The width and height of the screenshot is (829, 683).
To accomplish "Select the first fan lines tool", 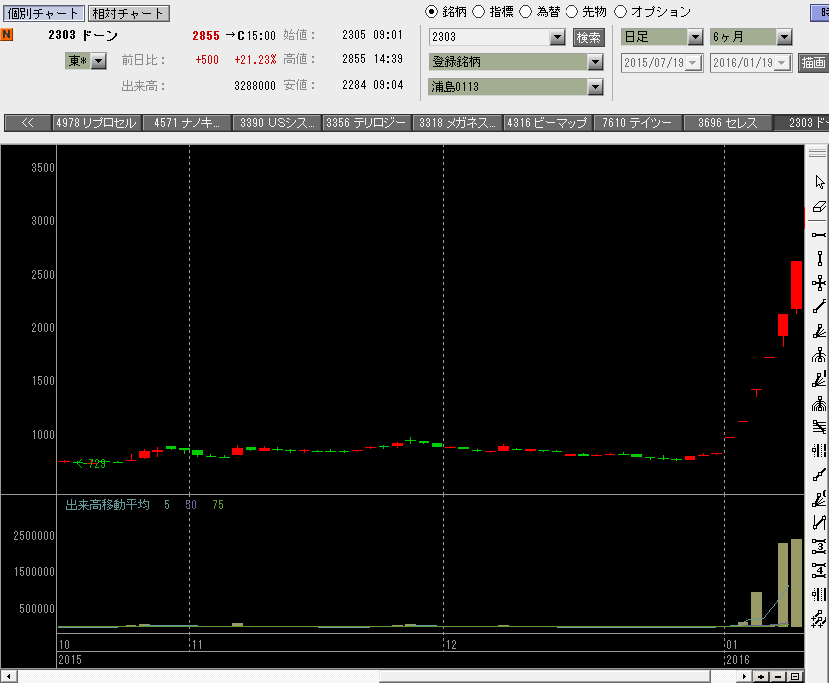I will click(819, 331).
